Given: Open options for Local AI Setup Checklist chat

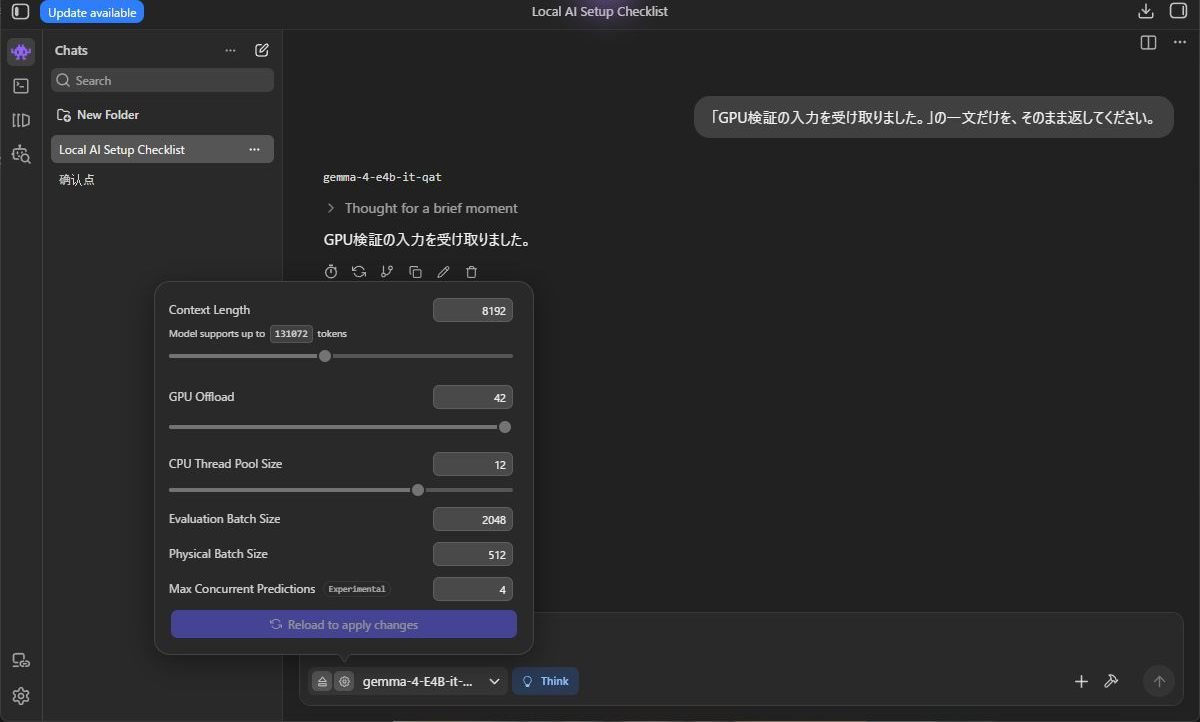Looking at the screenshot, I should [255, 149].
